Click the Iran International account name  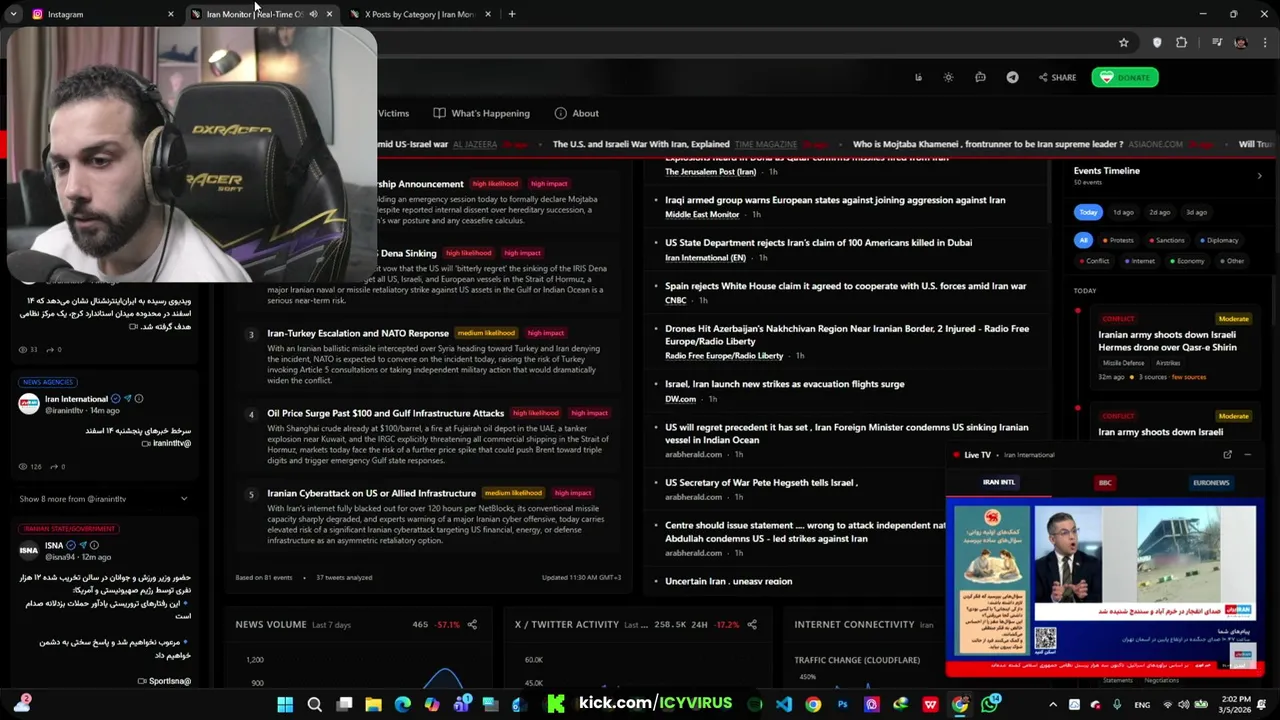[x=76, y=399]
